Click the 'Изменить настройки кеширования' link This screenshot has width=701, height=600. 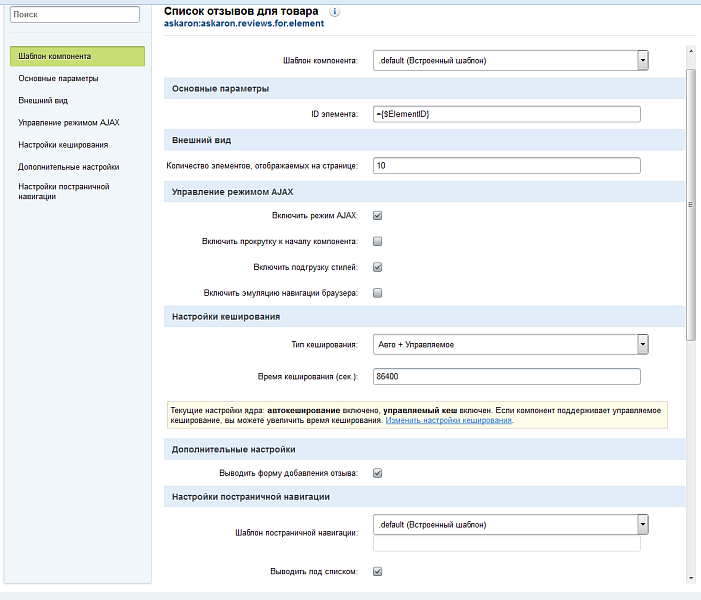click(449, 421)
